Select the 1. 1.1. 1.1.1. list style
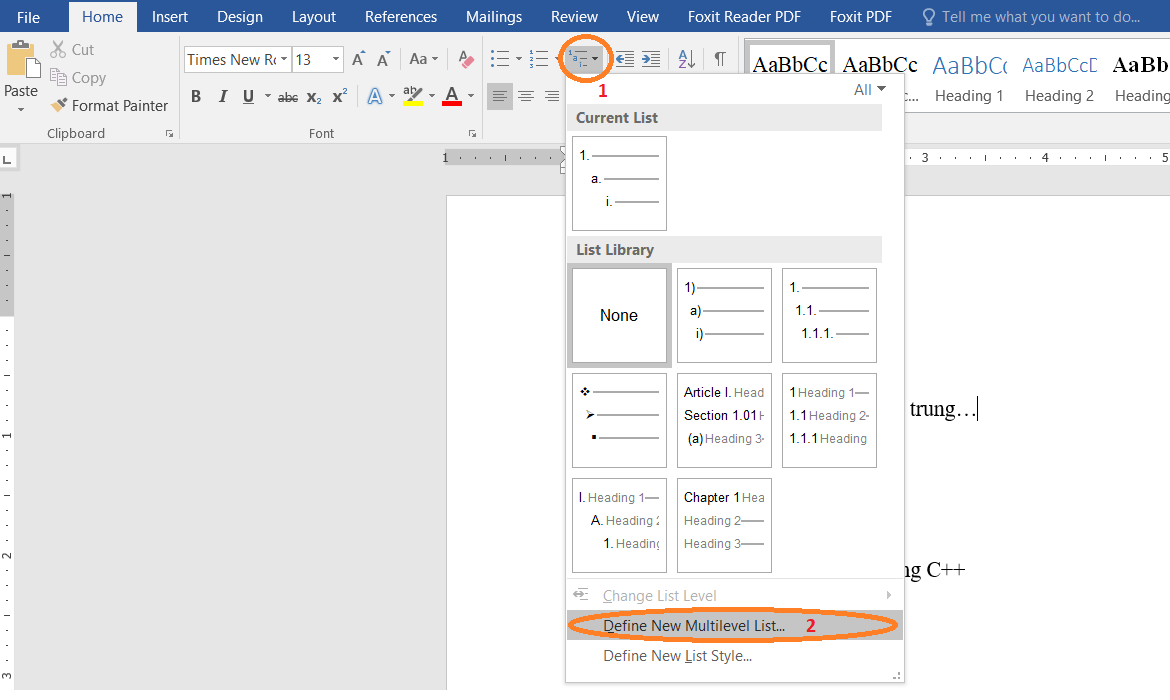The width and height of the screenshot is (1170, 700). (829, 315)
